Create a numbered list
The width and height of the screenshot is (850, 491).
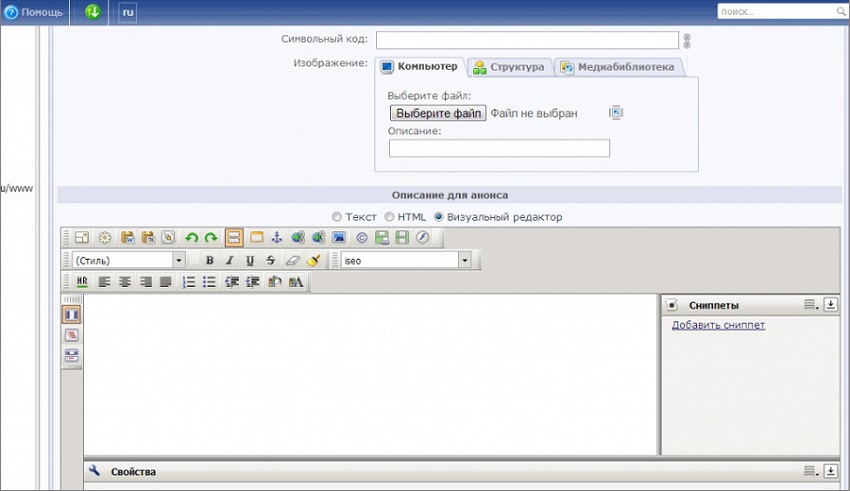(x=189, y=282)
